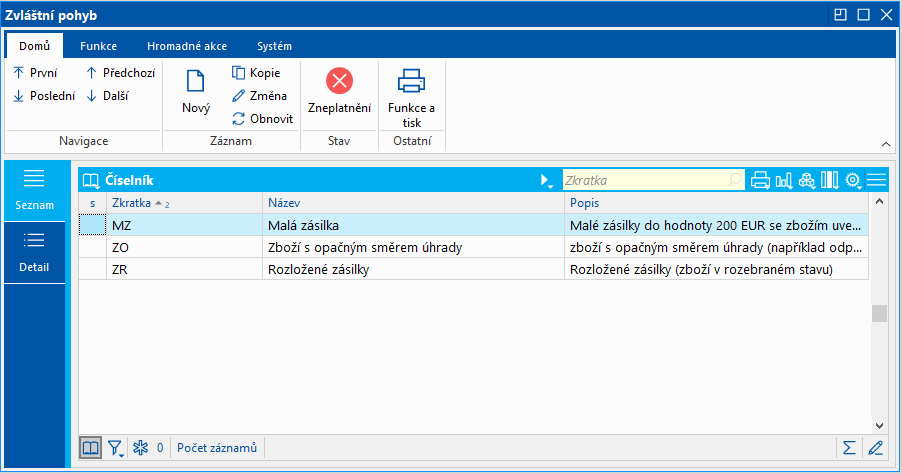This screenshot has width=902, height=474.
Task: Click the Rozložené zásilky name cell
Action: click(x=414, y=269)
